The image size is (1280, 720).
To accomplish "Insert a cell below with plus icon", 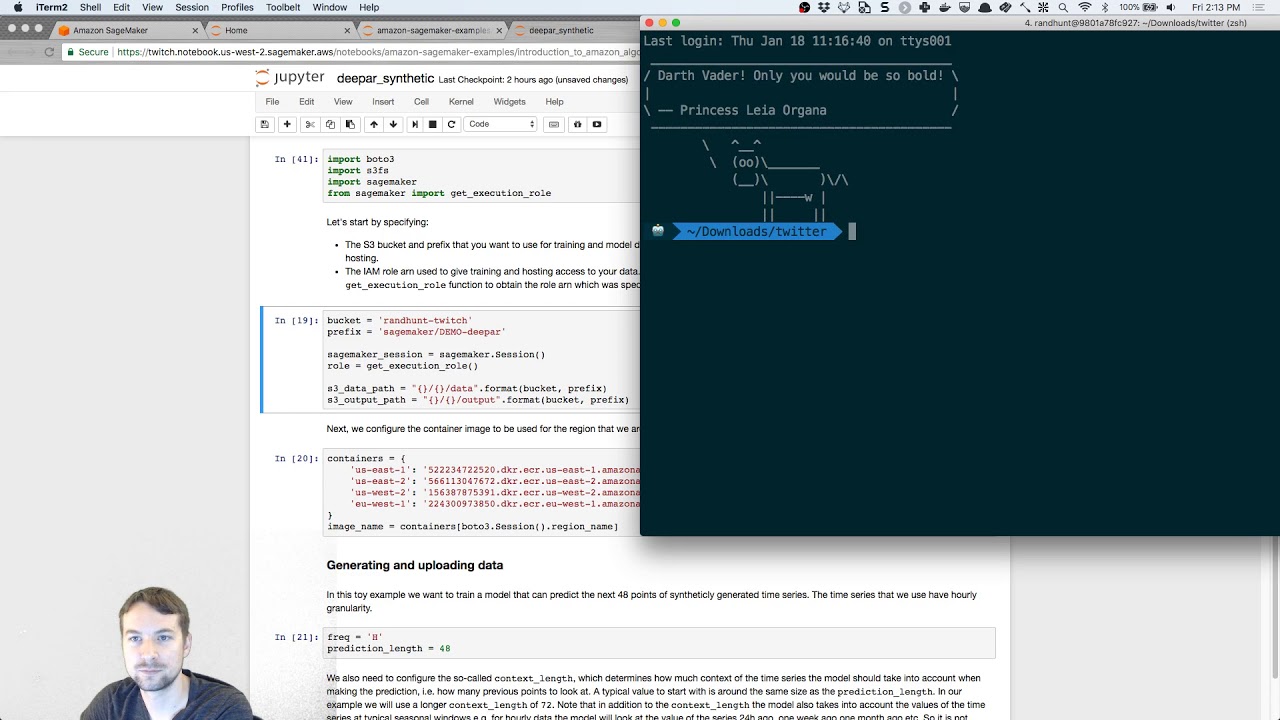I will [287, 124].
